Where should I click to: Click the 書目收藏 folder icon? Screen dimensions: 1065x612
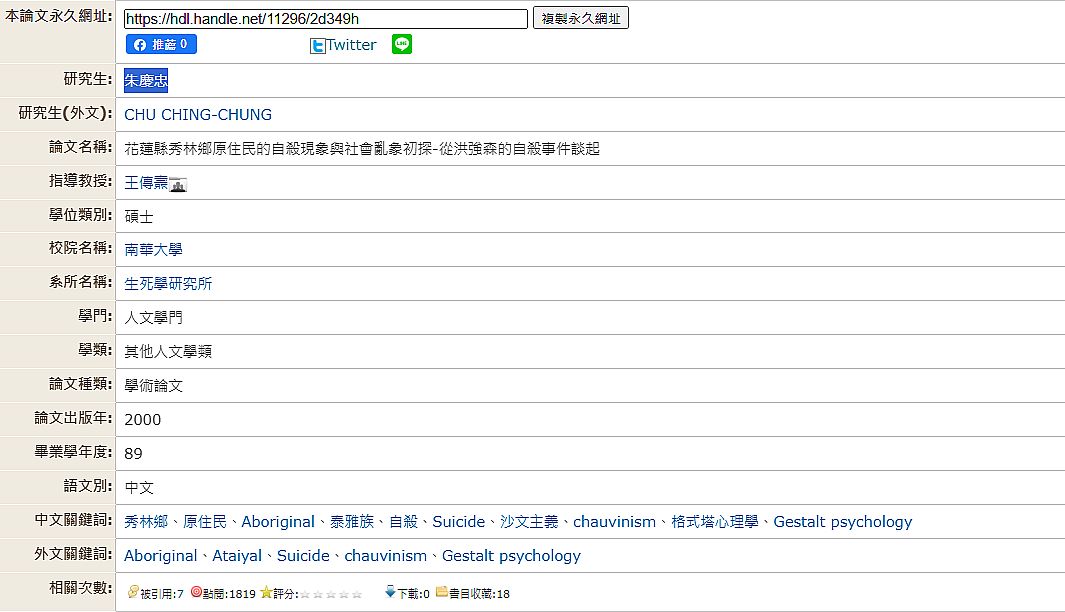[x=441, y=593]
